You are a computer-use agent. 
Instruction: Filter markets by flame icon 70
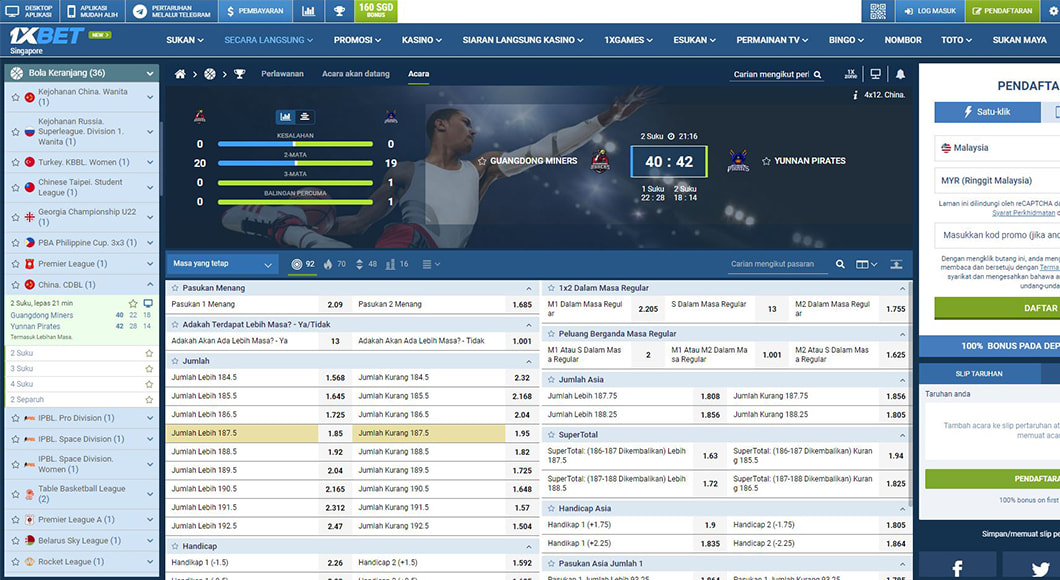click(335, 264)
